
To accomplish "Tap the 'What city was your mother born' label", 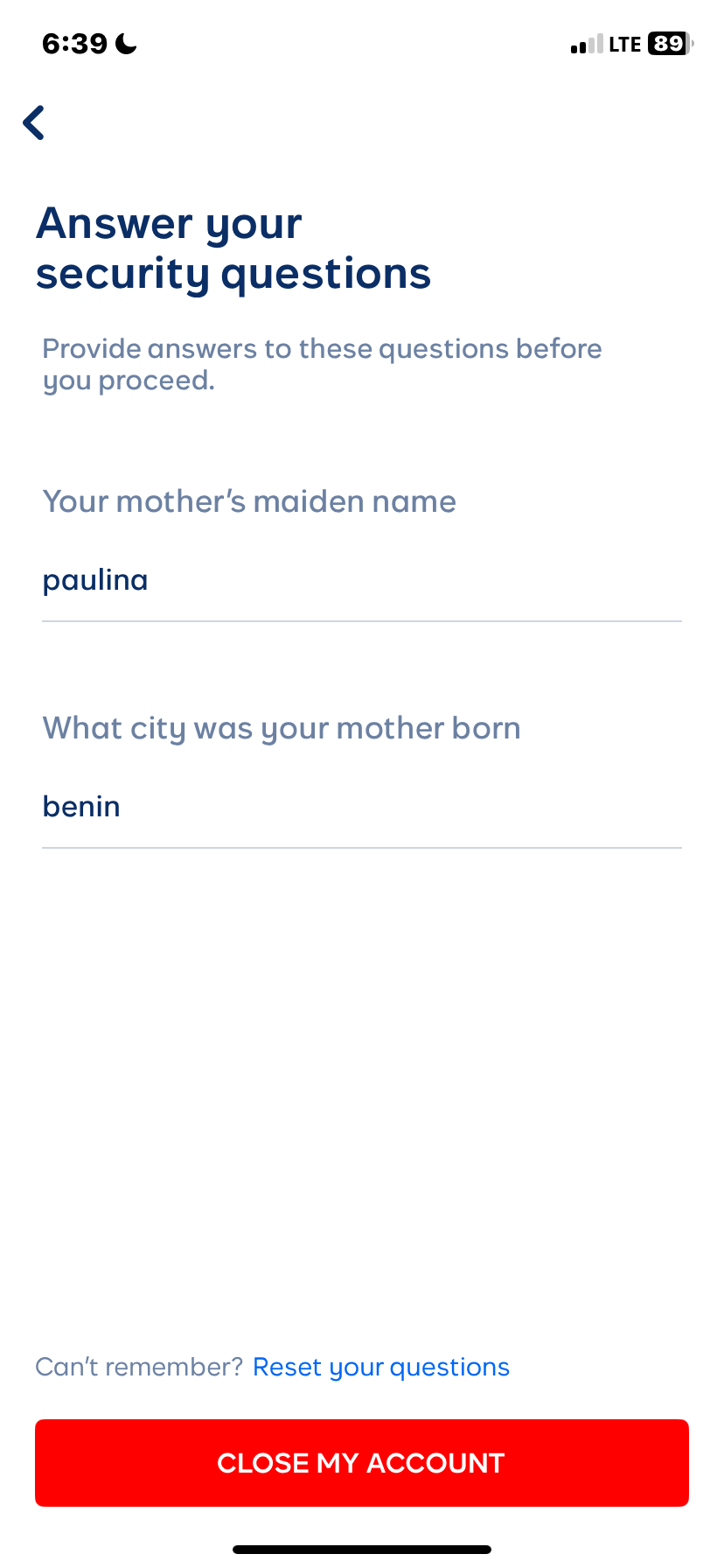I will [282, 728].
